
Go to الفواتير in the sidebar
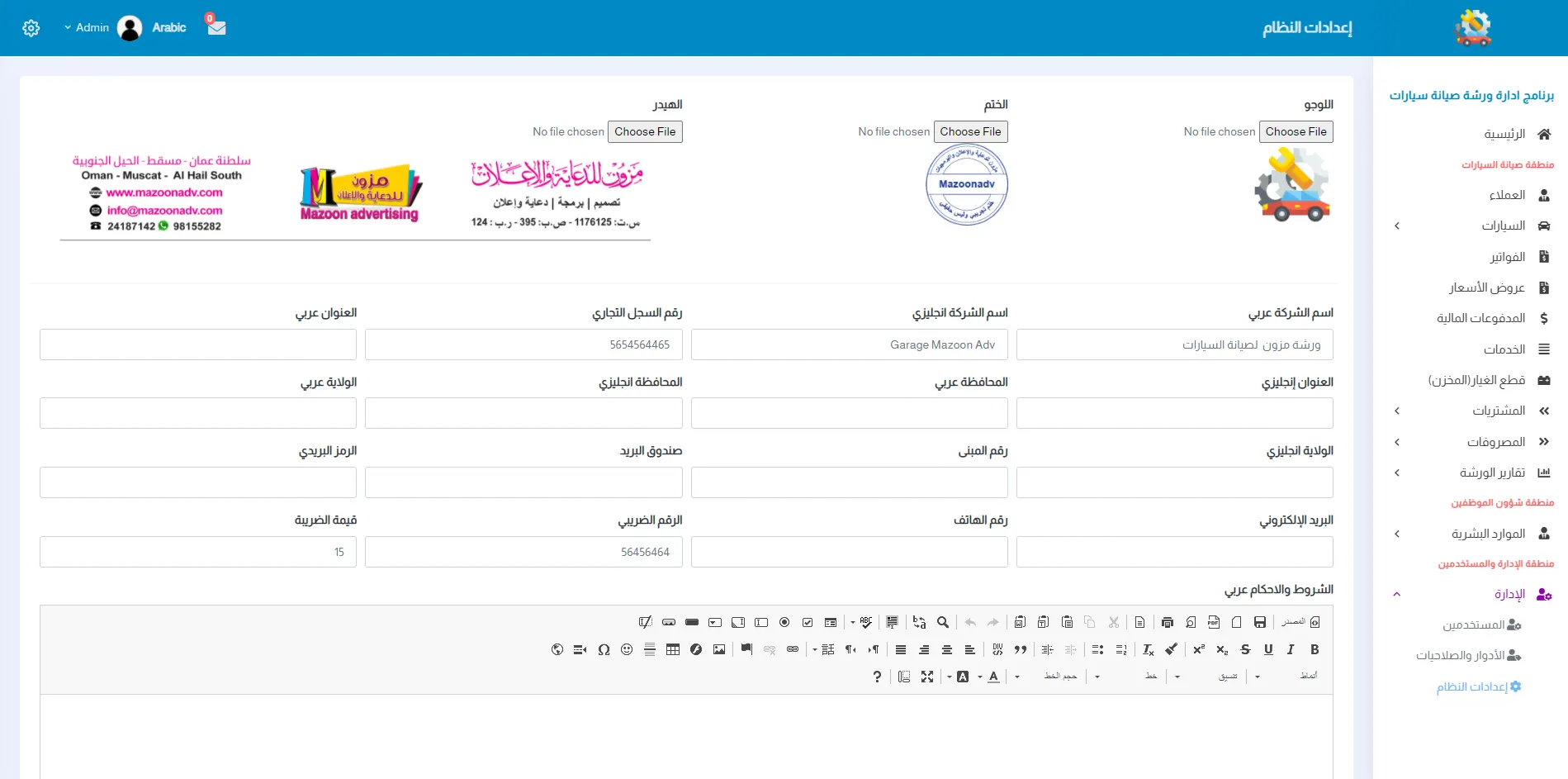click(1507, 257)
